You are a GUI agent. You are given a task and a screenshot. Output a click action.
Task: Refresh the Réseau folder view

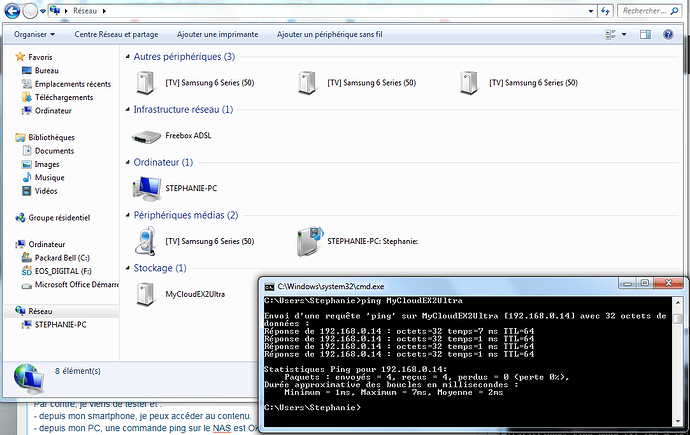coord(606,11)
